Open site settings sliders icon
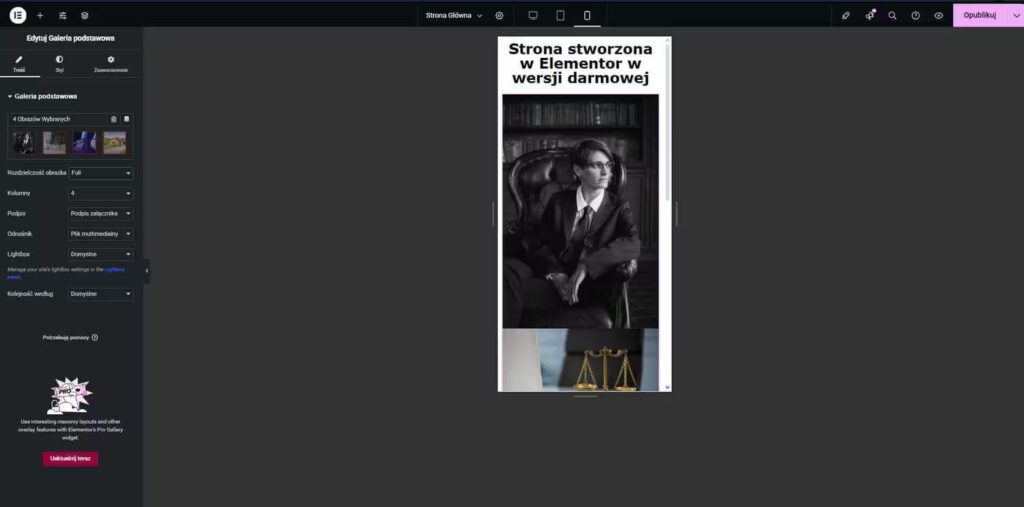Screen dimensions: 1024x507 click(x=63, y=15)
